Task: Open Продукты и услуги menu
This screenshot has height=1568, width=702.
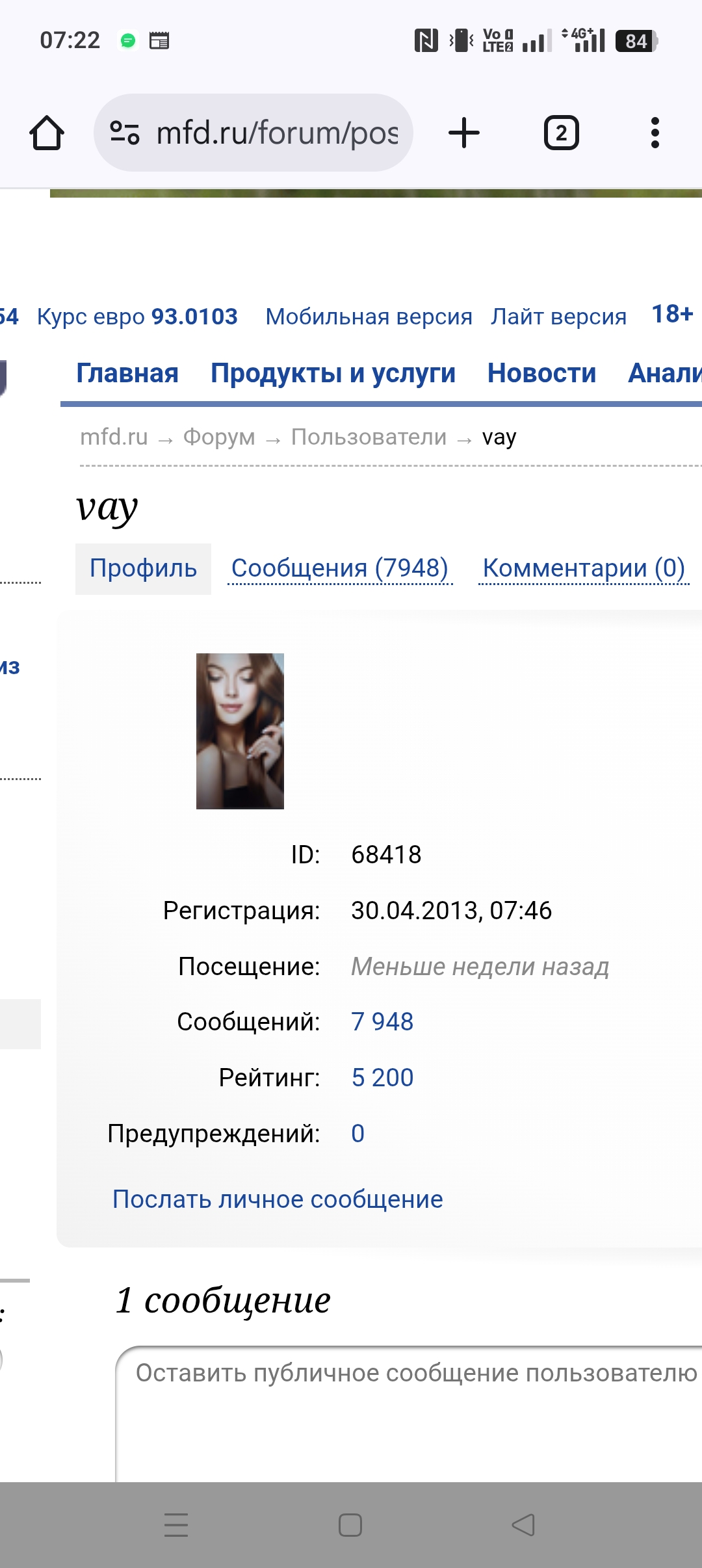Action: click(333, 373)
